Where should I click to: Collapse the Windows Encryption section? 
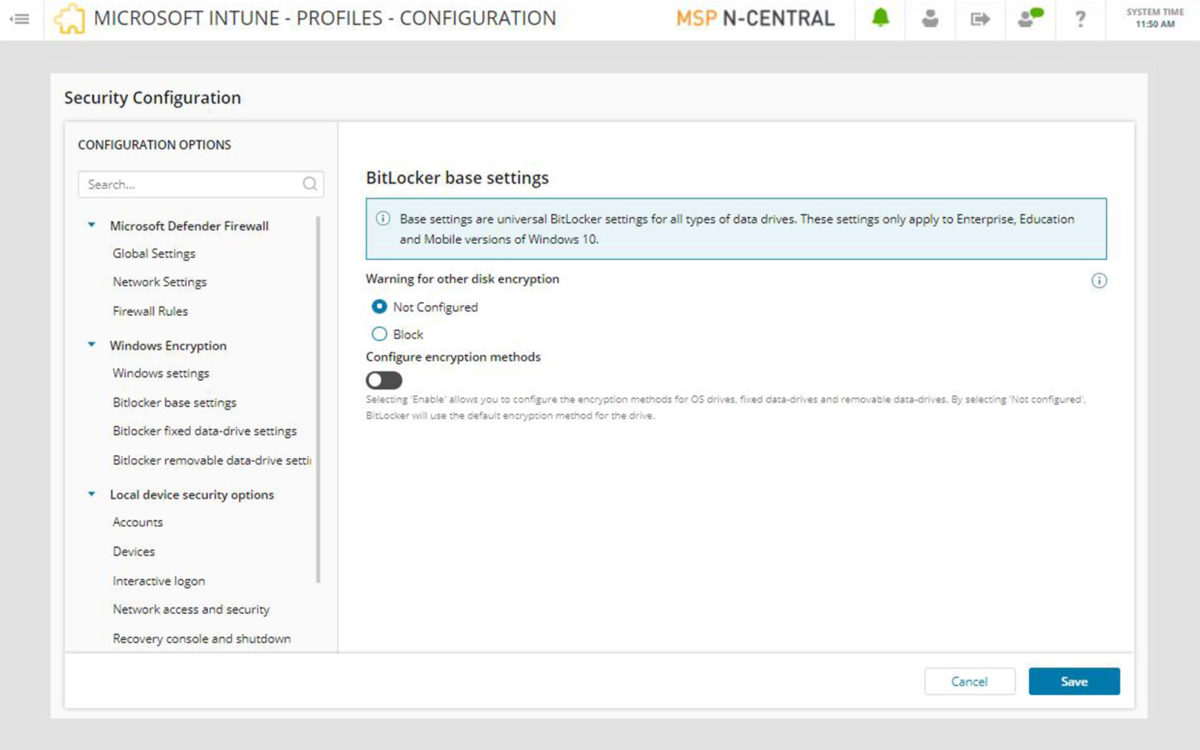tap(92, 346)
